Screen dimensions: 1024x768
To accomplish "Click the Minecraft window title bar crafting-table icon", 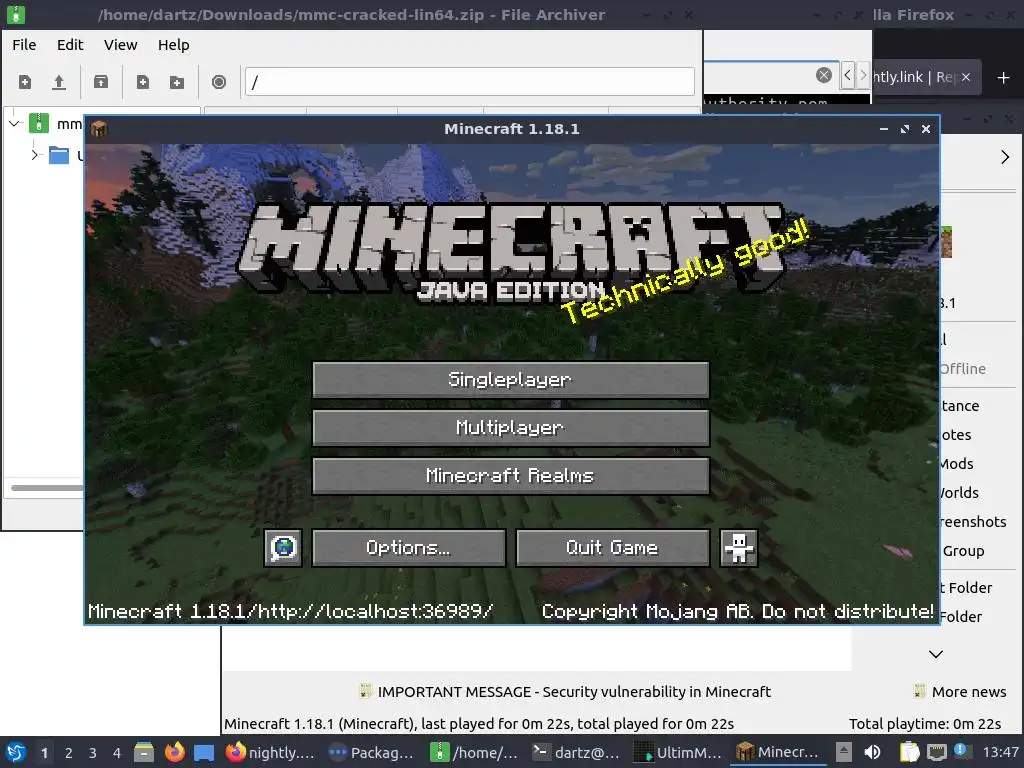I will coord(99,129).
